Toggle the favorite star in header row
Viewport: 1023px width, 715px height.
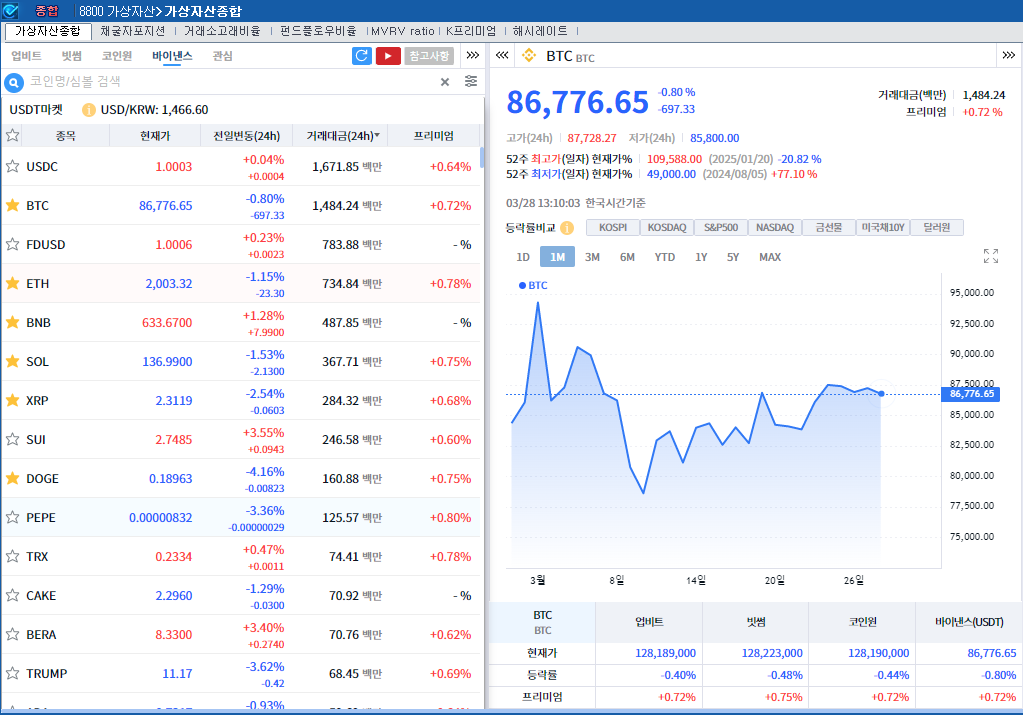click(x=12, y=136)
